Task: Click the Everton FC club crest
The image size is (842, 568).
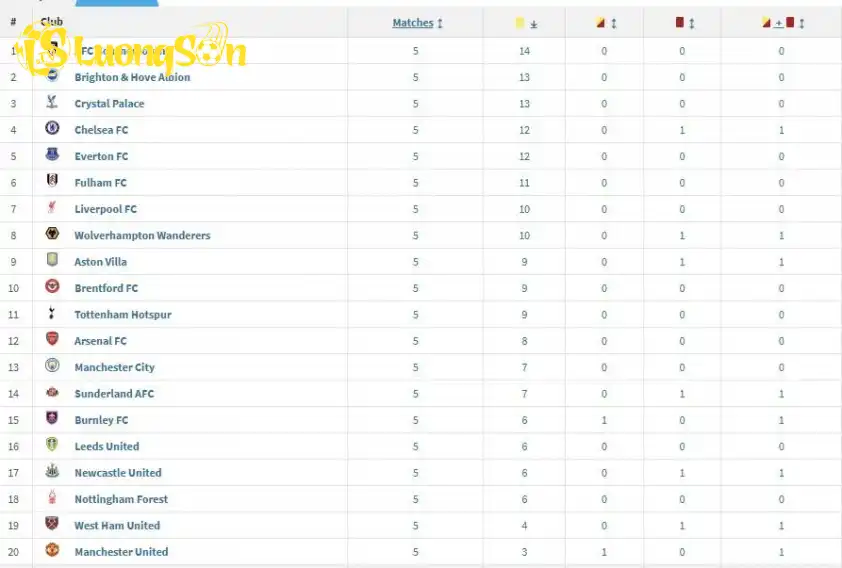Action: [52, 155]
